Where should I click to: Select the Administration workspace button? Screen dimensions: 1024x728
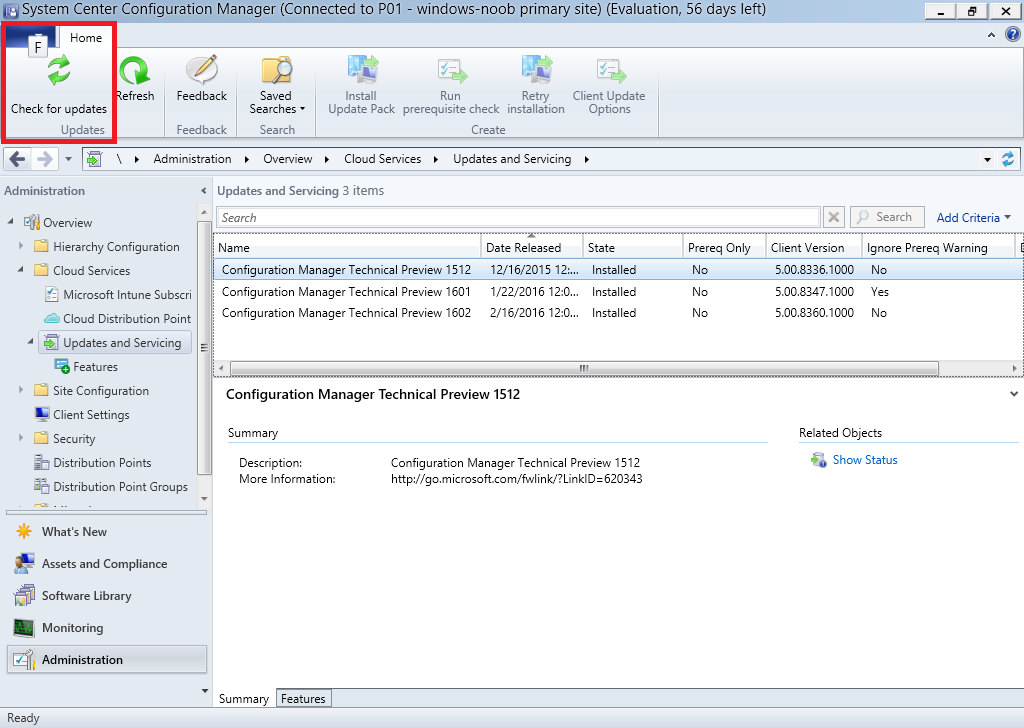tap(107, 659)
